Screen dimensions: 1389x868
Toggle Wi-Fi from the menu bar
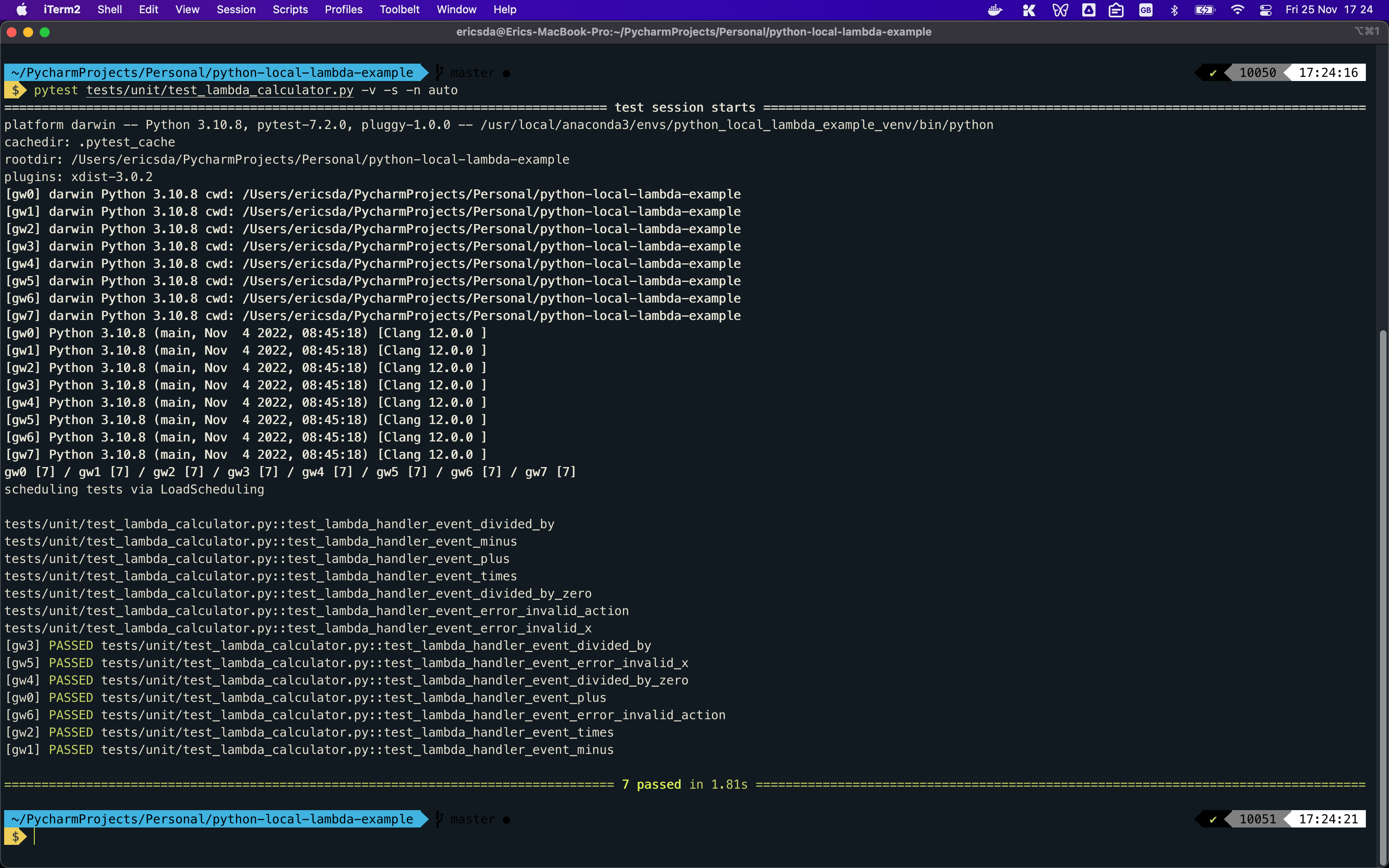click(1238, 10)
